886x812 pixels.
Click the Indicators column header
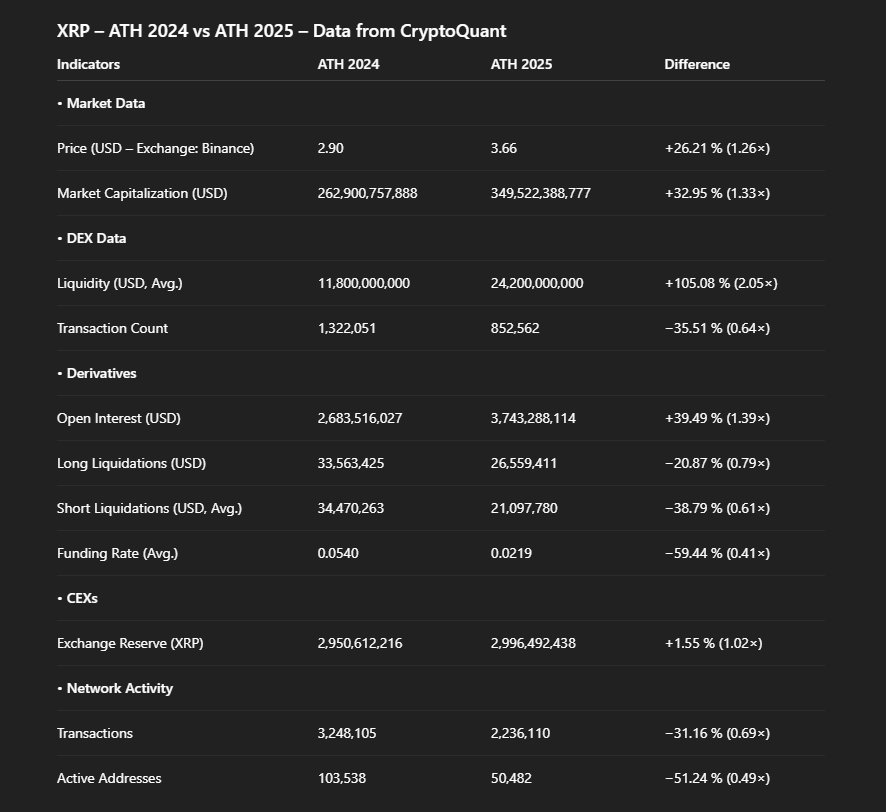pos(88,64)
